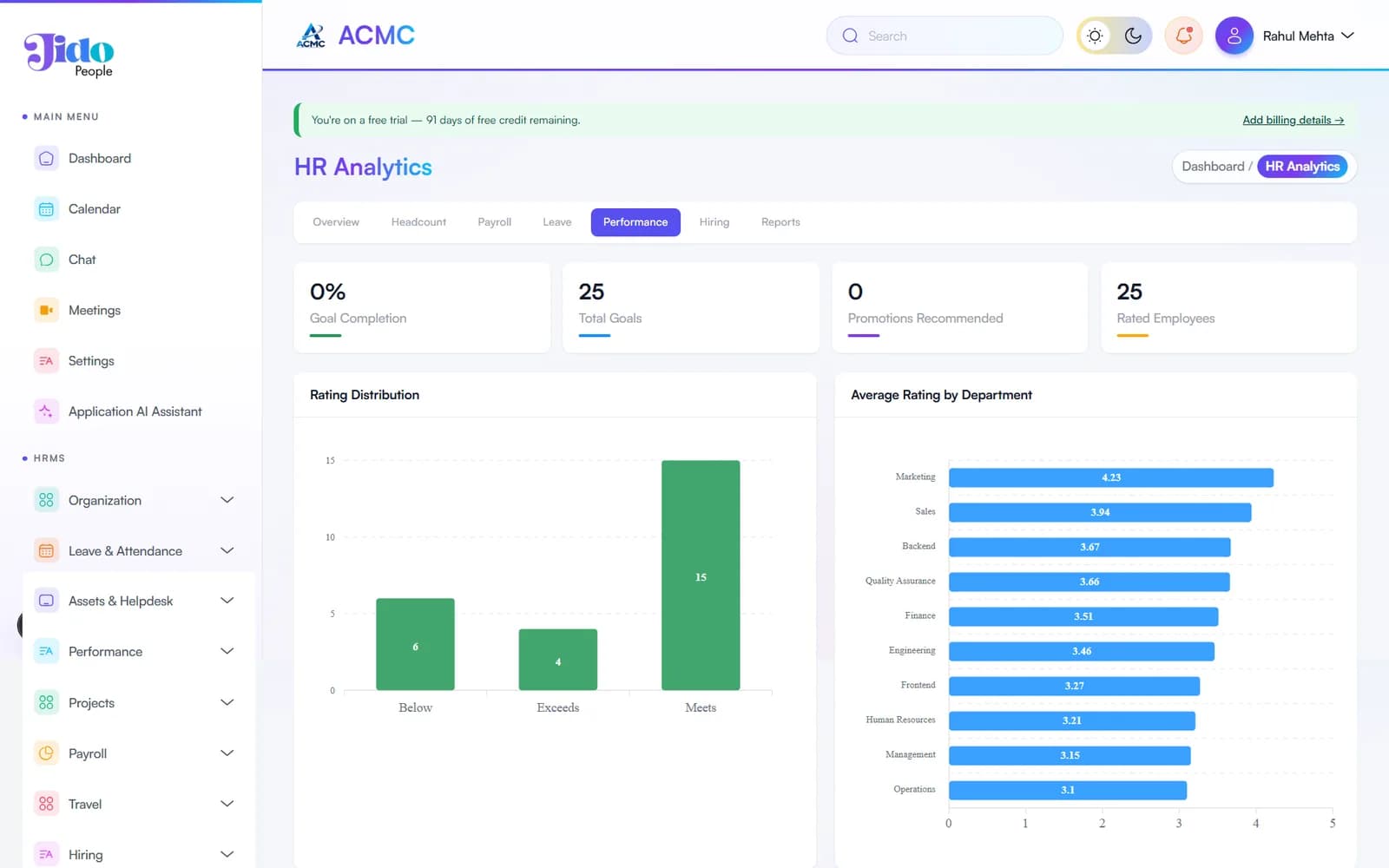
Task: Go to Dashboard breadcrumb link
Action: 1213,167
